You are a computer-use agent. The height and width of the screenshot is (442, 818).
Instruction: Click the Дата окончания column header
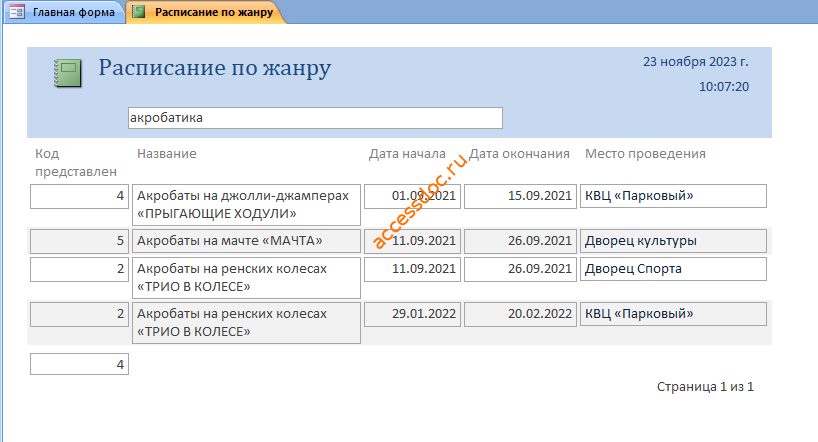[x=519, y=154]
